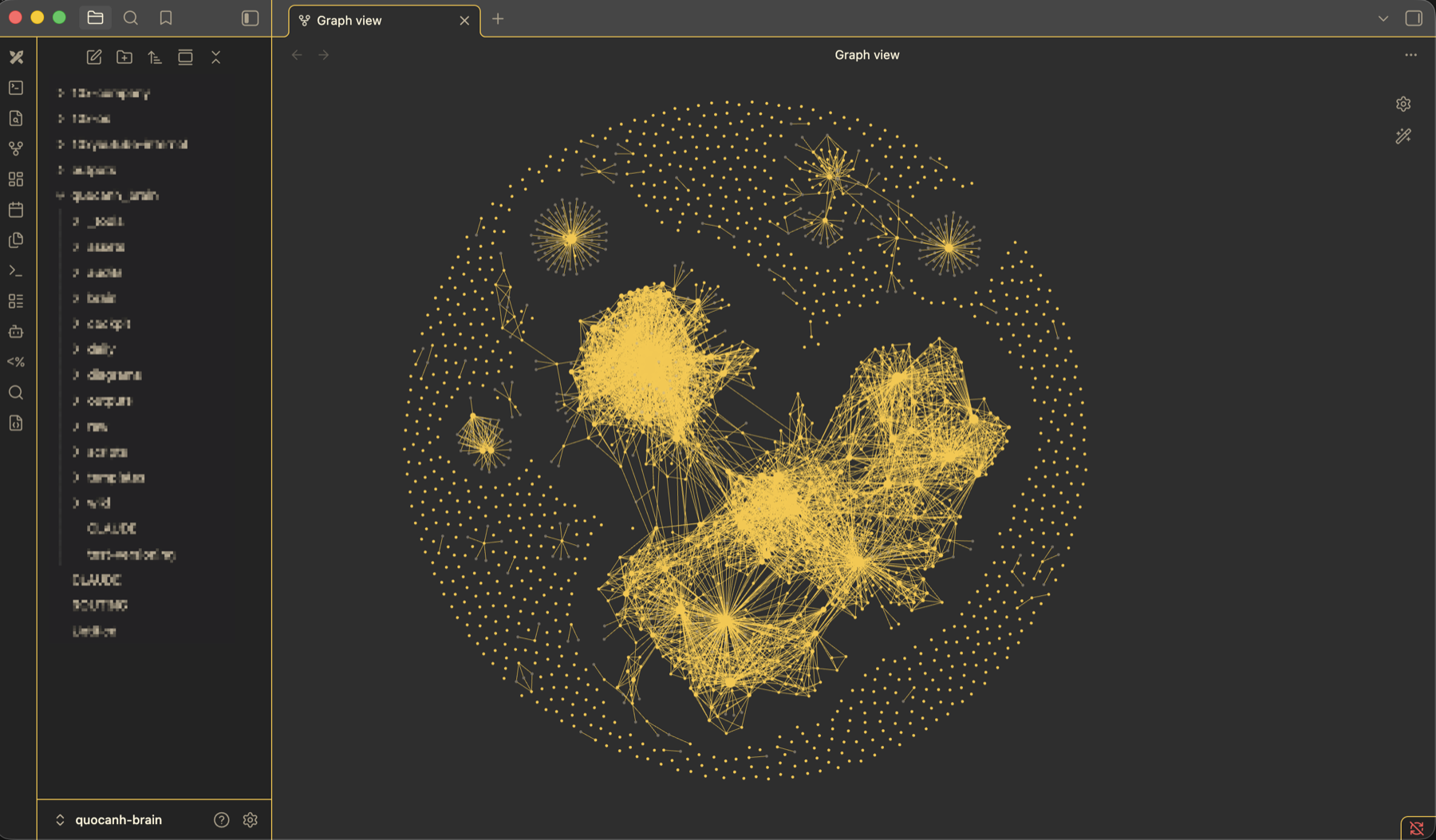Switch to the bookmarks tab in sidebar
The width and height of the screenshot is (1436, 840).
point(166,18)
